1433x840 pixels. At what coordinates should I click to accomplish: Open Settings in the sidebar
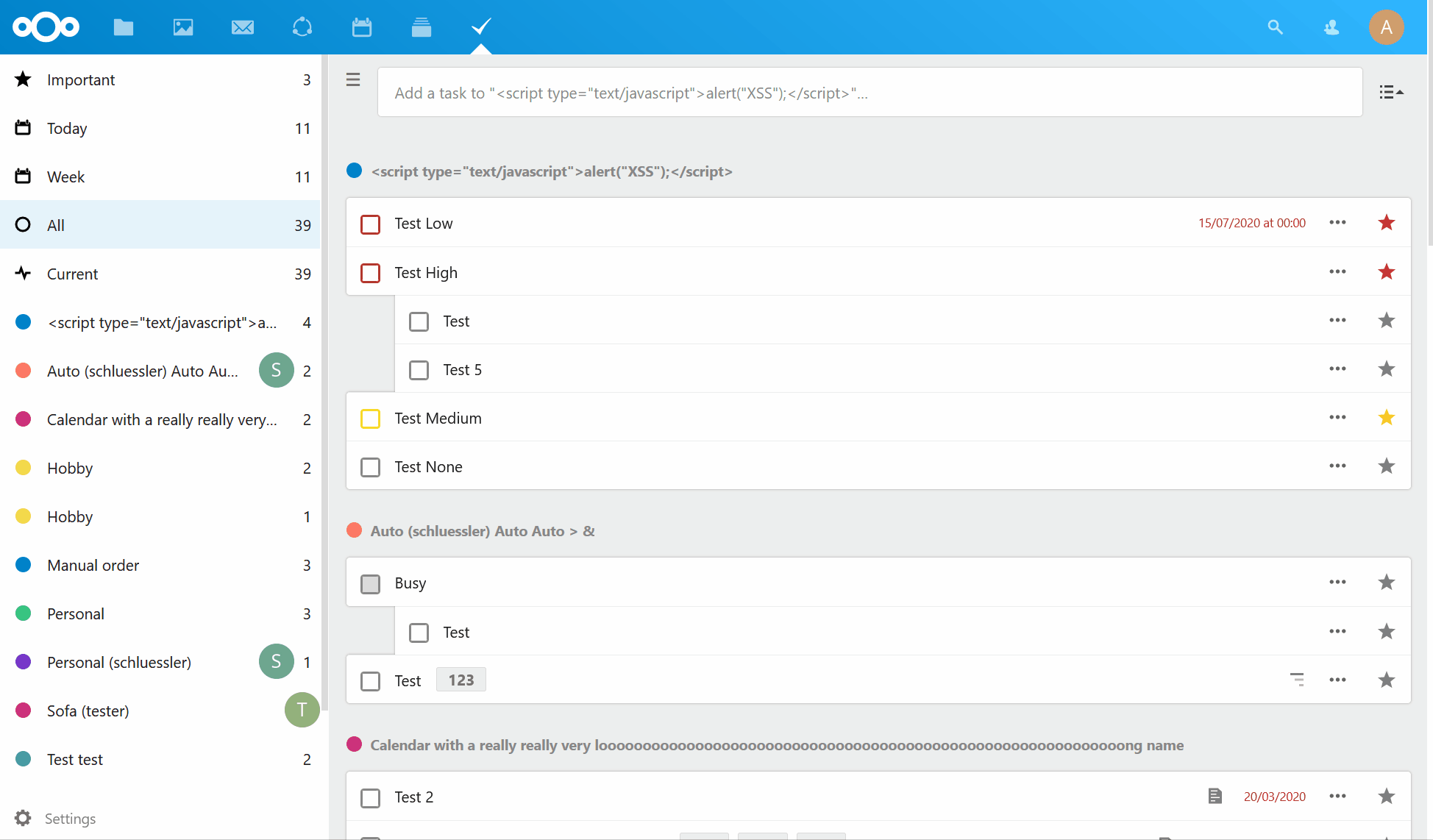[x=70, y=819]
